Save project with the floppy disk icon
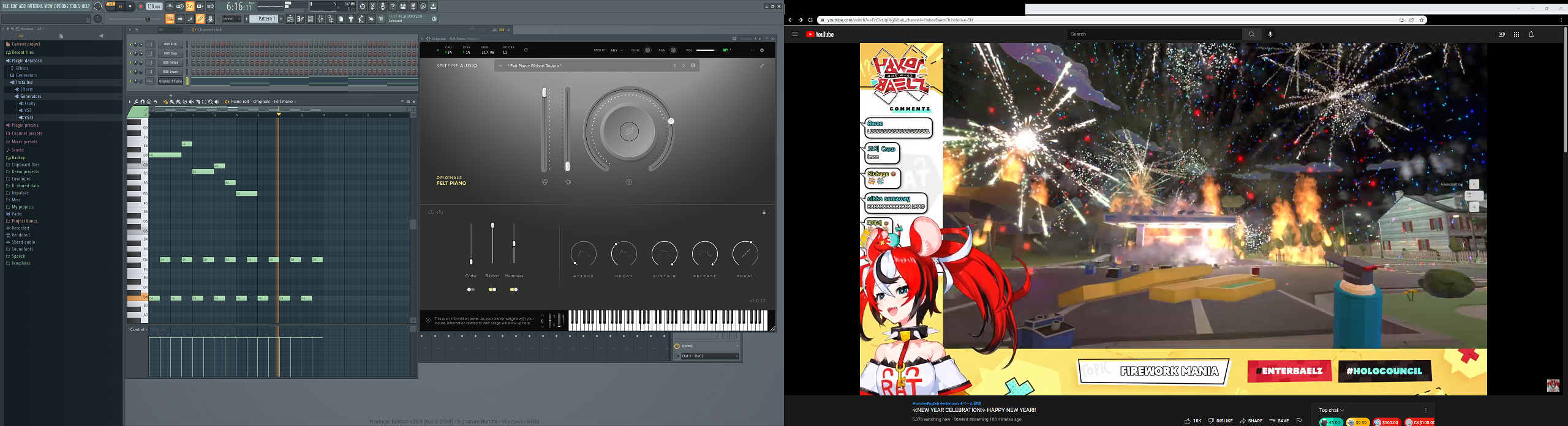 (x=403, y=6)
